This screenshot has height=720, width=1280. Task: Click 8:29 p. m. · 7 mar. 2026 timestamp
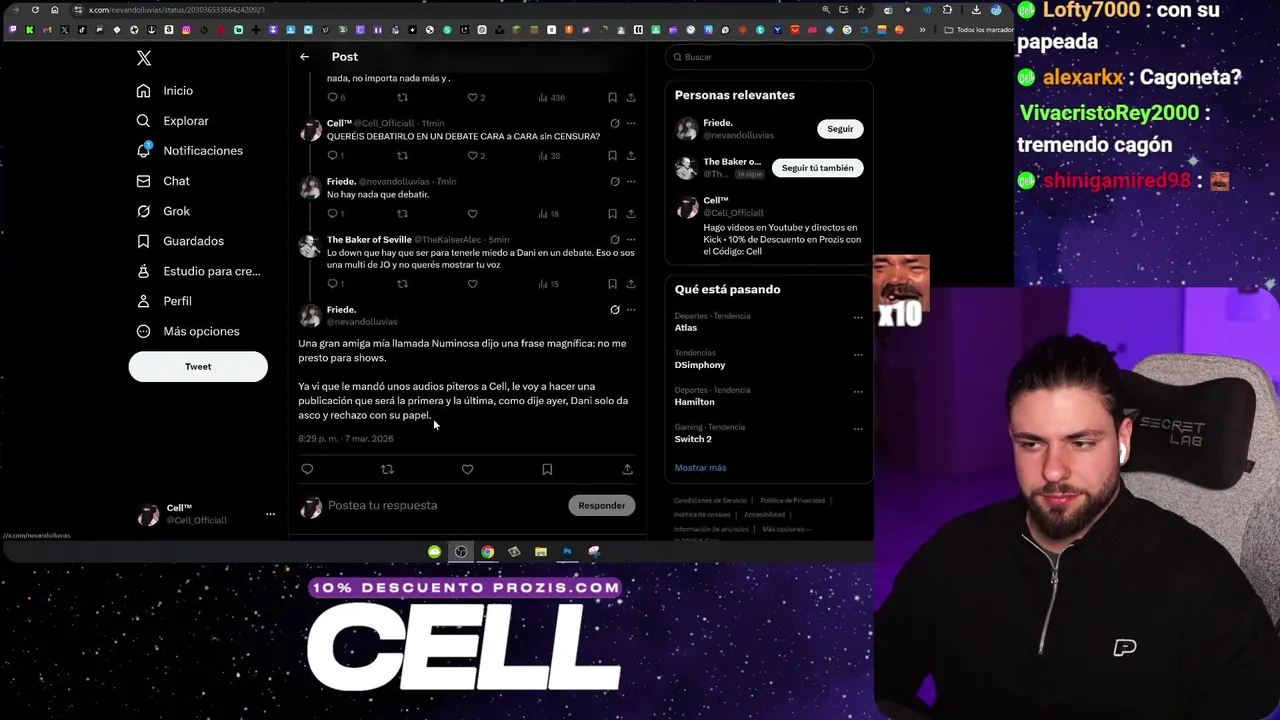(346, 439)
